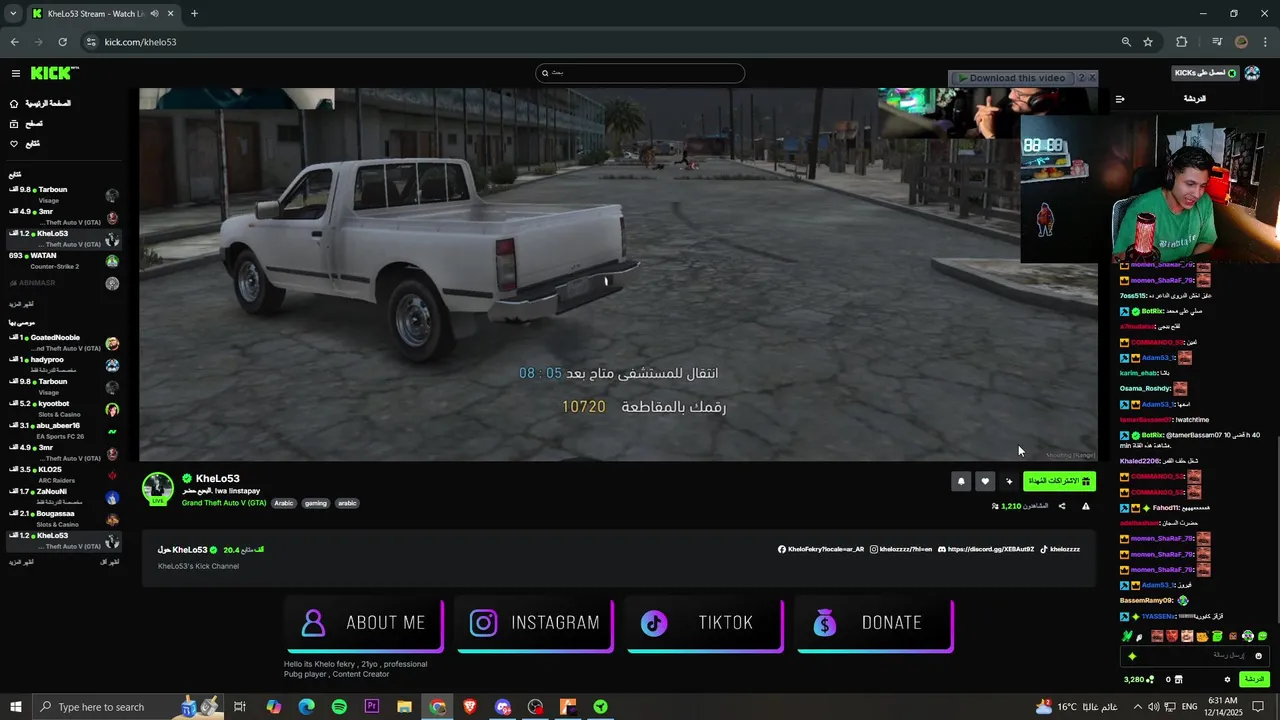This screenshot has width=1280, height=720.
Task: Click the TIKTOK panel banner
Action: point(705,624)
